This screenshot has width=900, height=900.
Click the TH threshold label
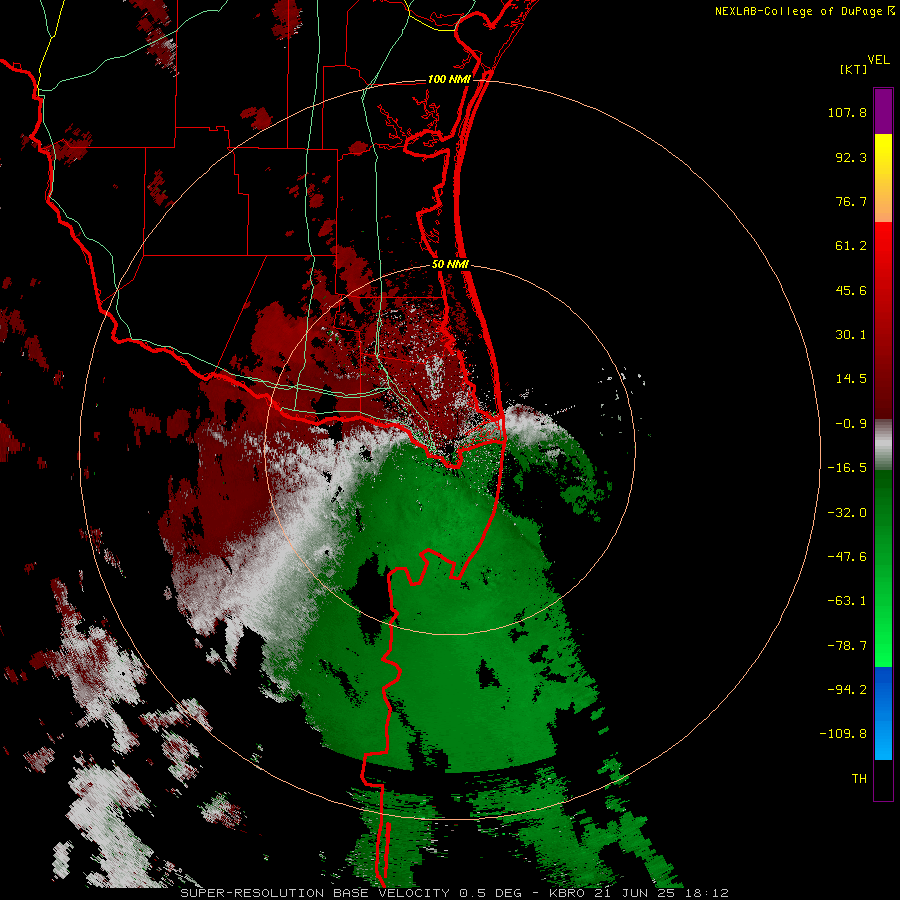pyautogui.click(x=859, y=779)
